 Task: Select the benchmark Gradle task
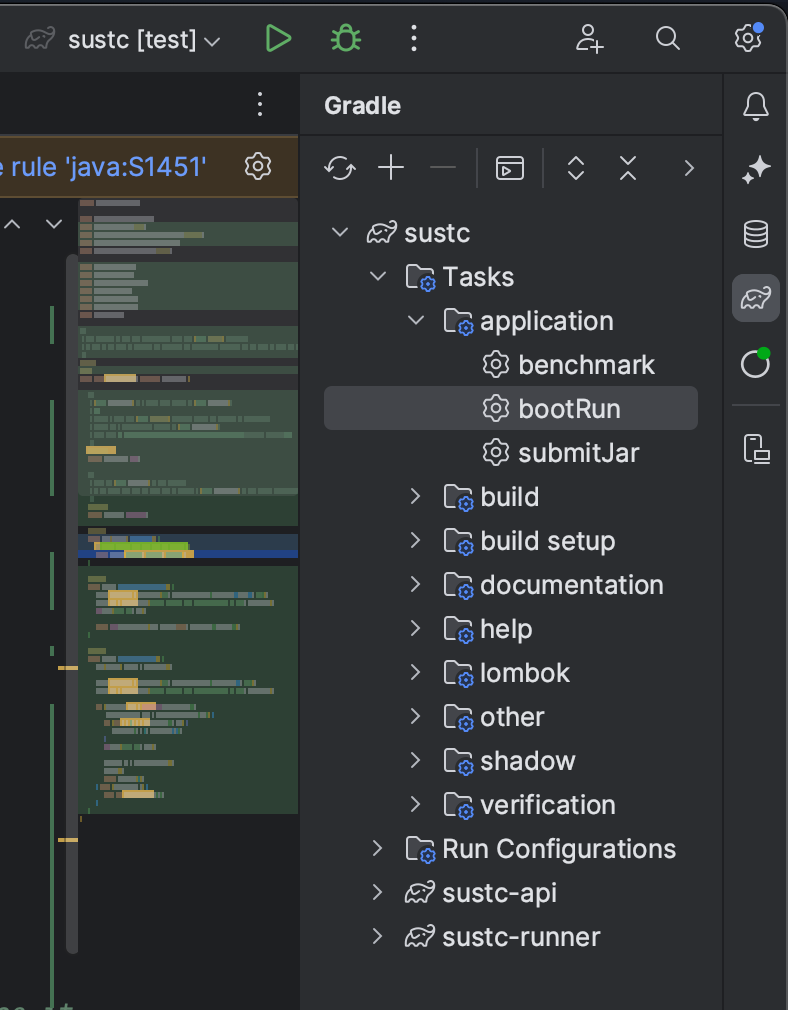click(x=510, y=365)
